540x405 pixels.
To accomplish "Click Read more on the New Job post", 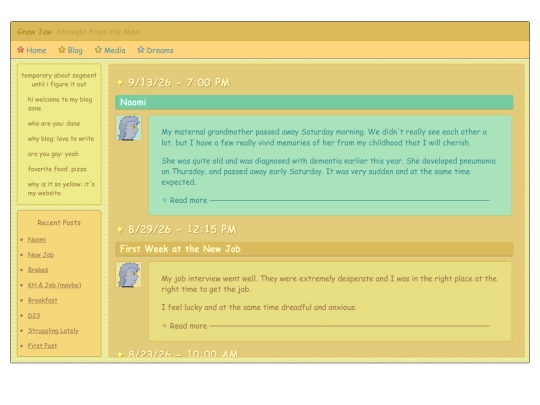I will pyautogui.click(x=188, y=326).
